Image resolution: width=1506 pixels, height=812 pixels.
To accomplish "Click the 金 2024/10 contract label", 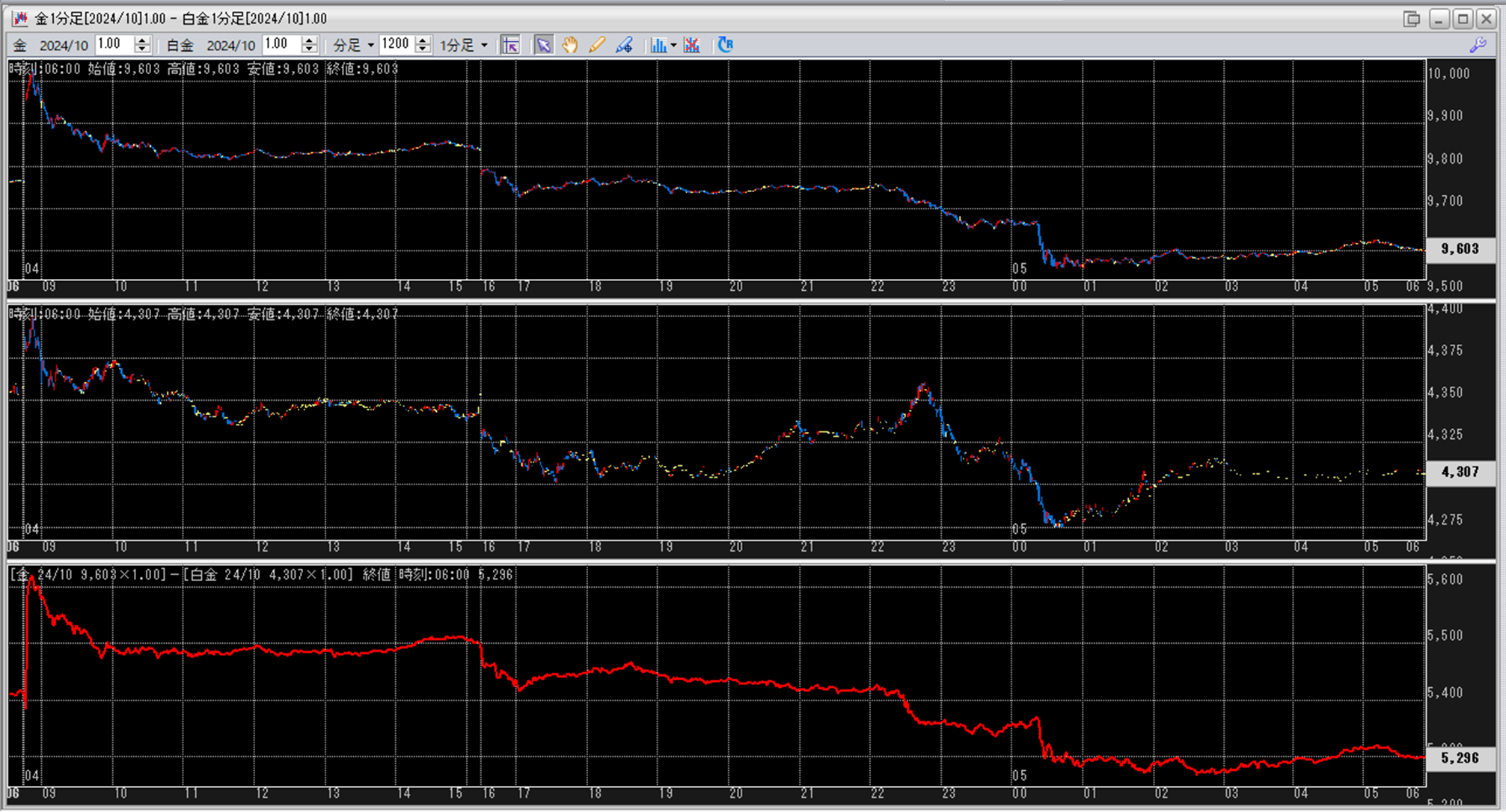I will [51, 46].
